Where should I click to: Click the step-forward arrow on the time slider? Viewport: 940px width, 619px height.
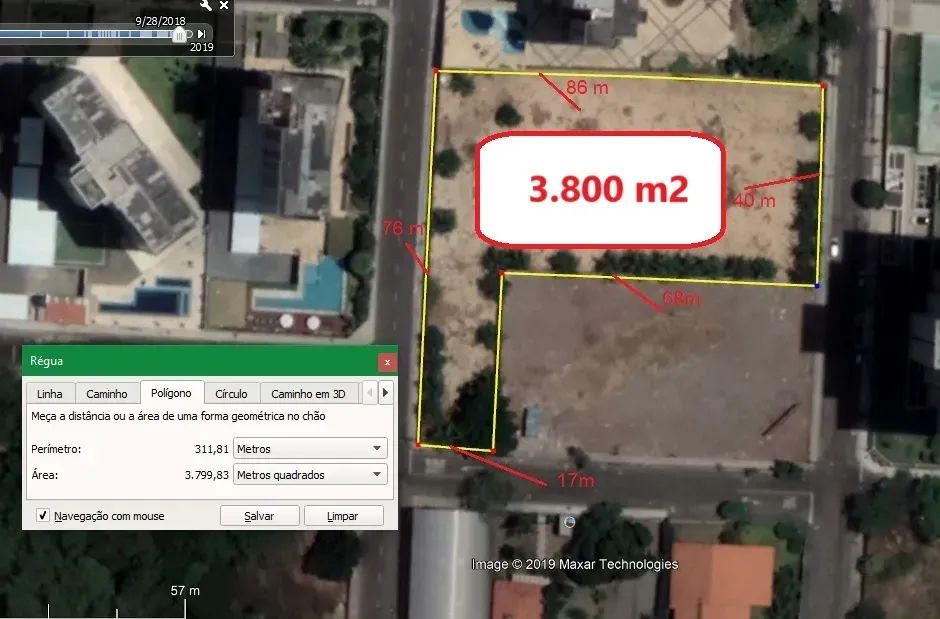pyautogui.click(x=202, y=34)
